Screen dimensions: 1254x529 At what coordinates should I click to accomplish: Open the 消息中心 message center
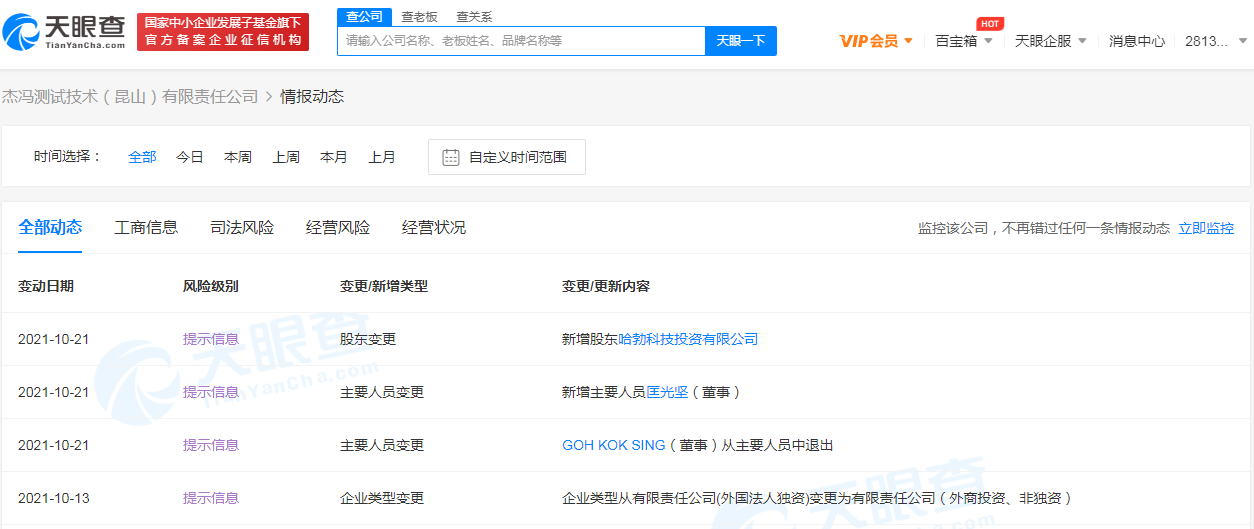(x=1137, y=41)
